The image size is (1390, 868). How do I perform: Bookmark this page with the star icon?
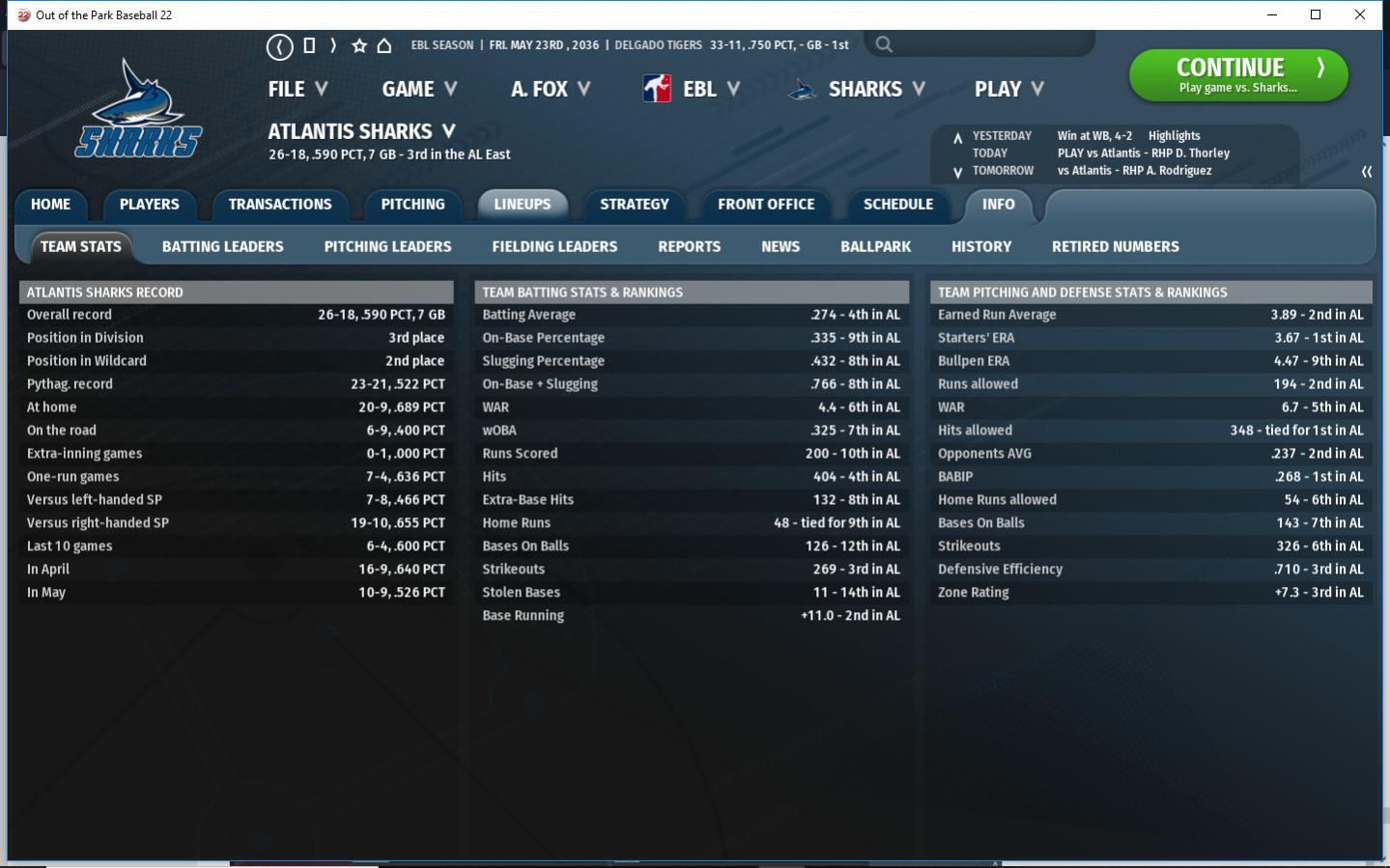pyautogui.click(x=359, y=45)
